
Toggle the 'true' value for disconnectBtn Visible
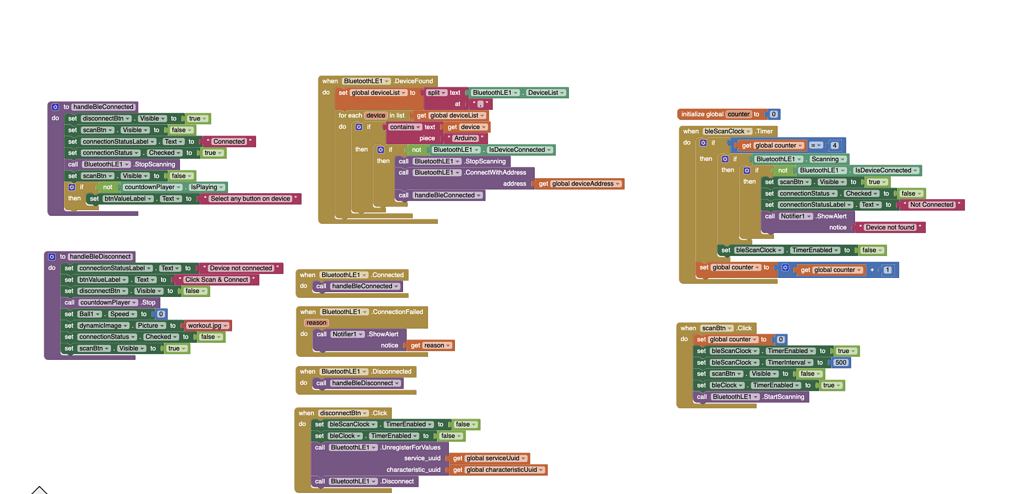coord(195,118)
